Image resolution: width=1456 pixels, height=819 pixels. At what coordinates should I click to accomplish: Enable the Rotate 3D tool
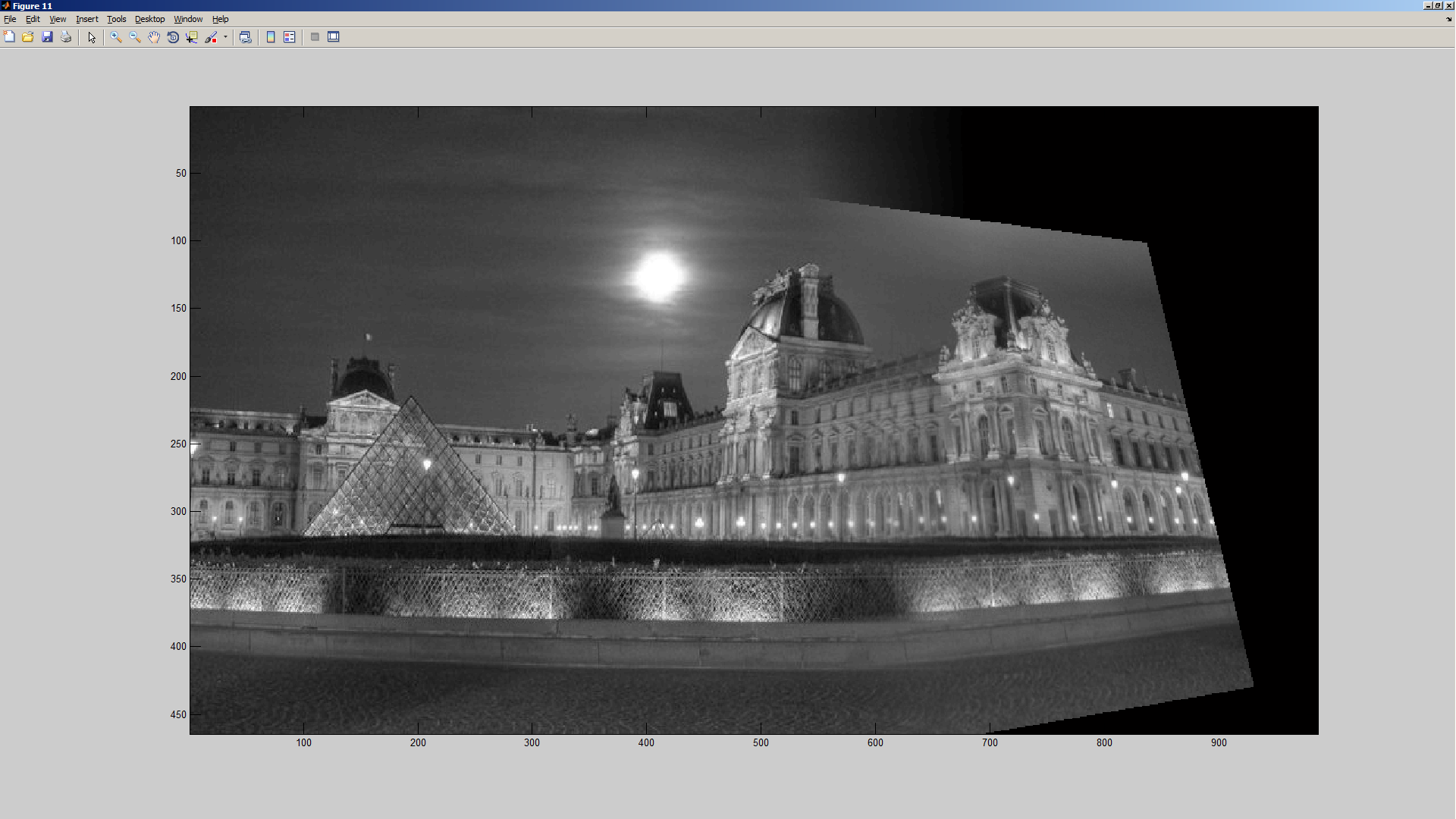coord(173,37)
